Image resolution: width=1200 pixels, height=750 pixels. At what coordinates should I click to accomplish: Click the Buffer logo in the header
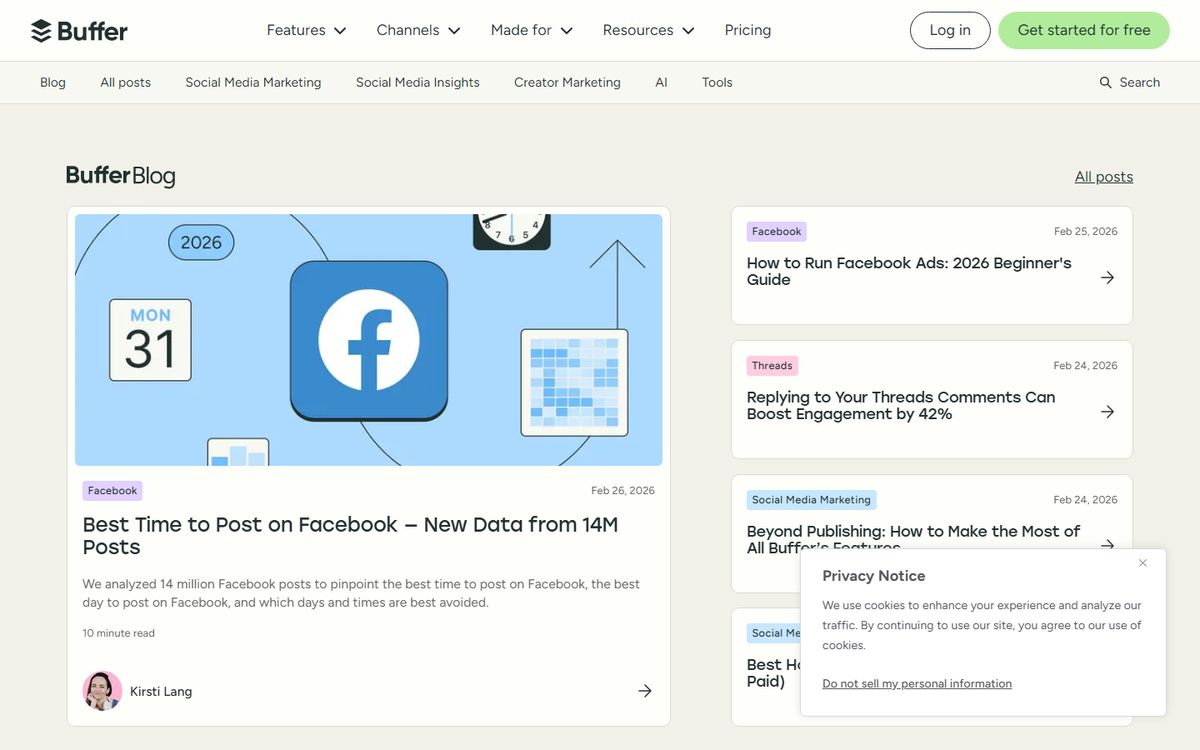point(79,31)
